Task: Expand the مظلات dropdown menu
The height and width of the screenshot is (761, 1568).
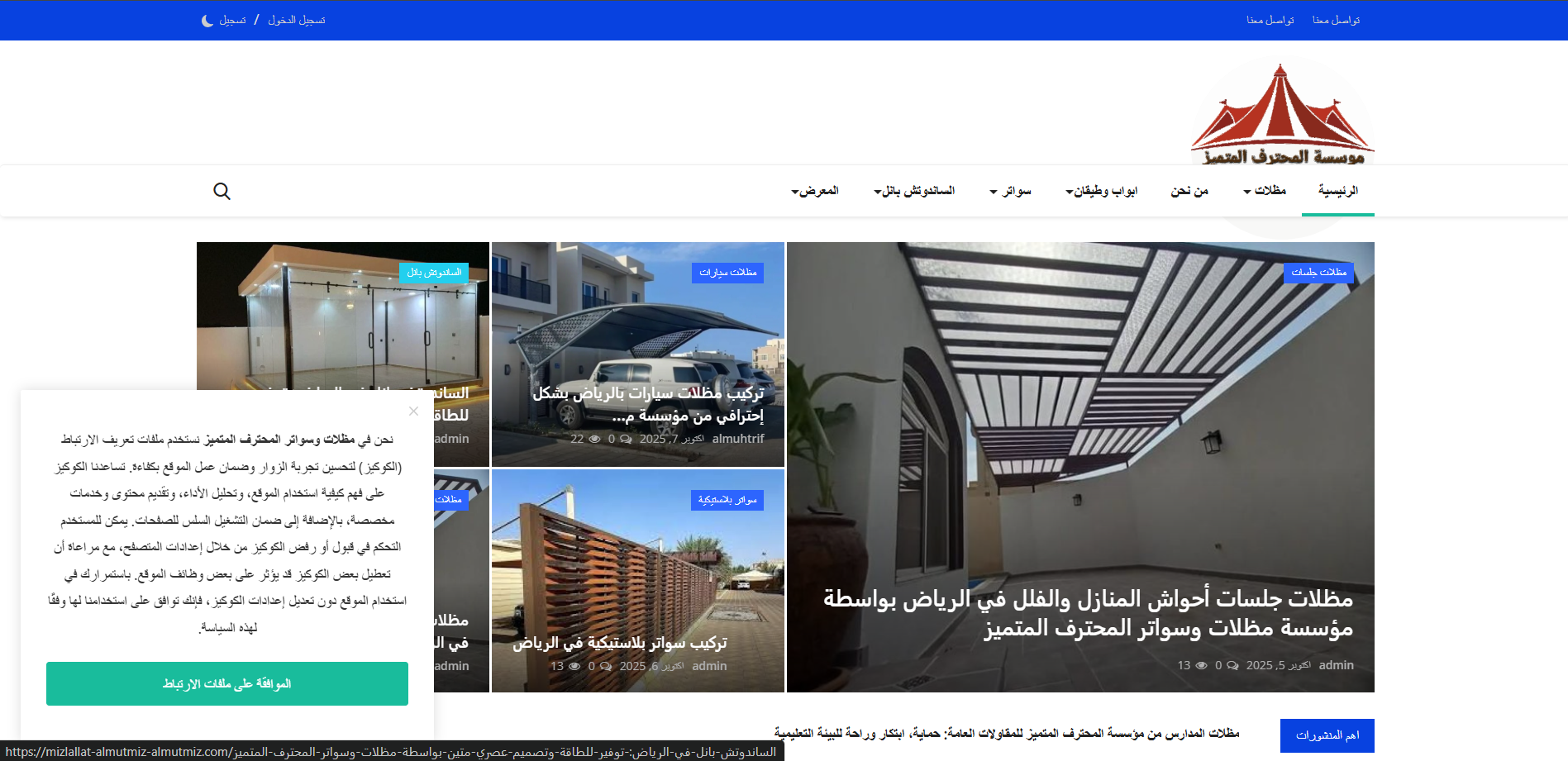Action: tap(1265, 191)
